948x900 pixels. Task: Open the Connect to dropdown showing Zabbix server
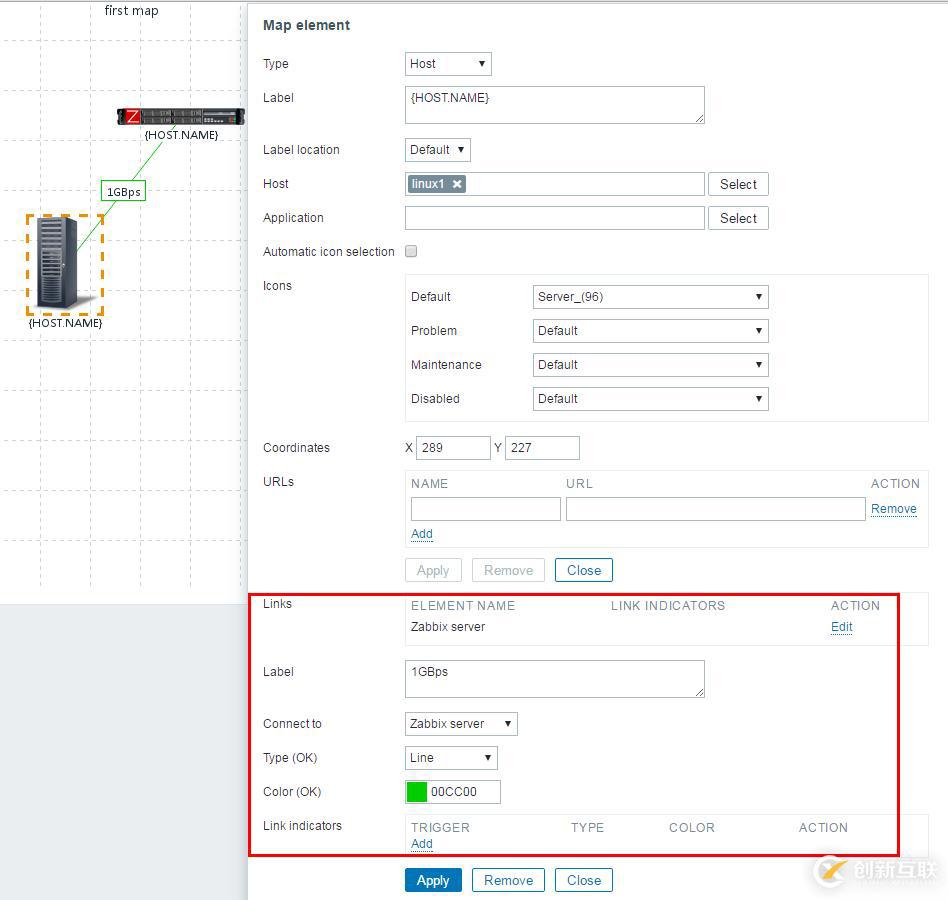point(460,723)
